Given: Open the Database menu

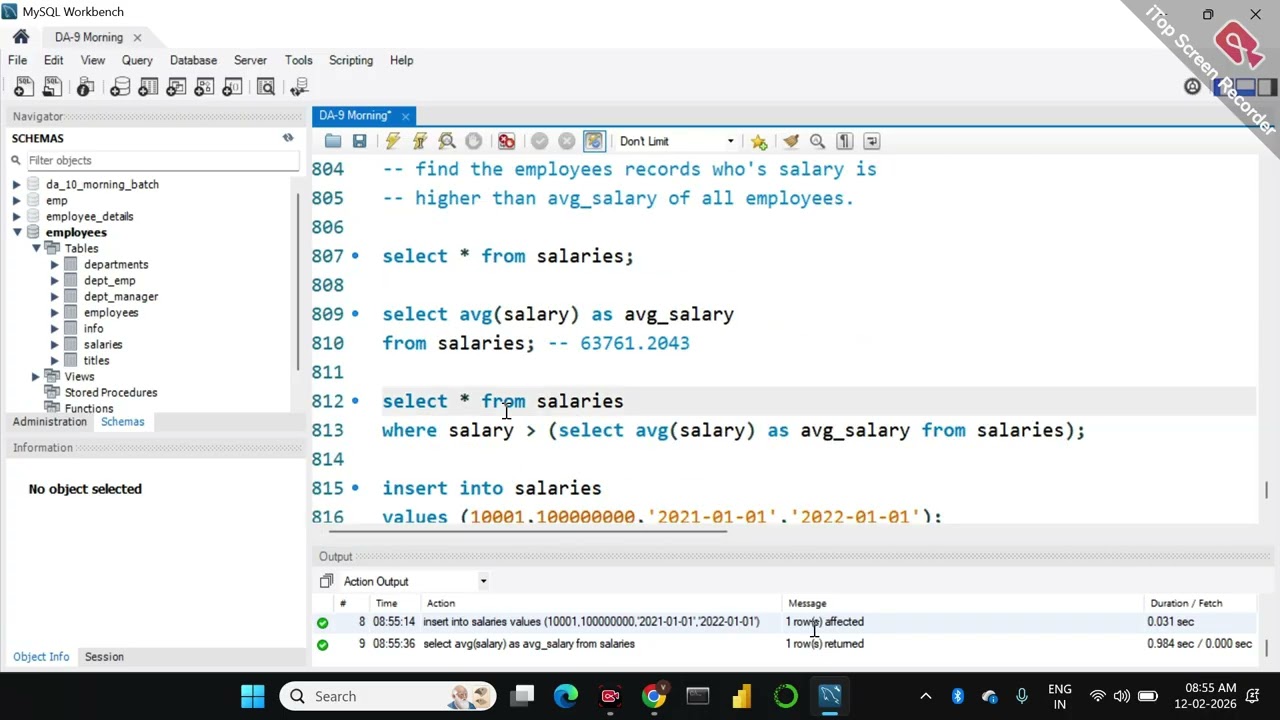Looking at the screenshot, I should (x=193, y=60).
